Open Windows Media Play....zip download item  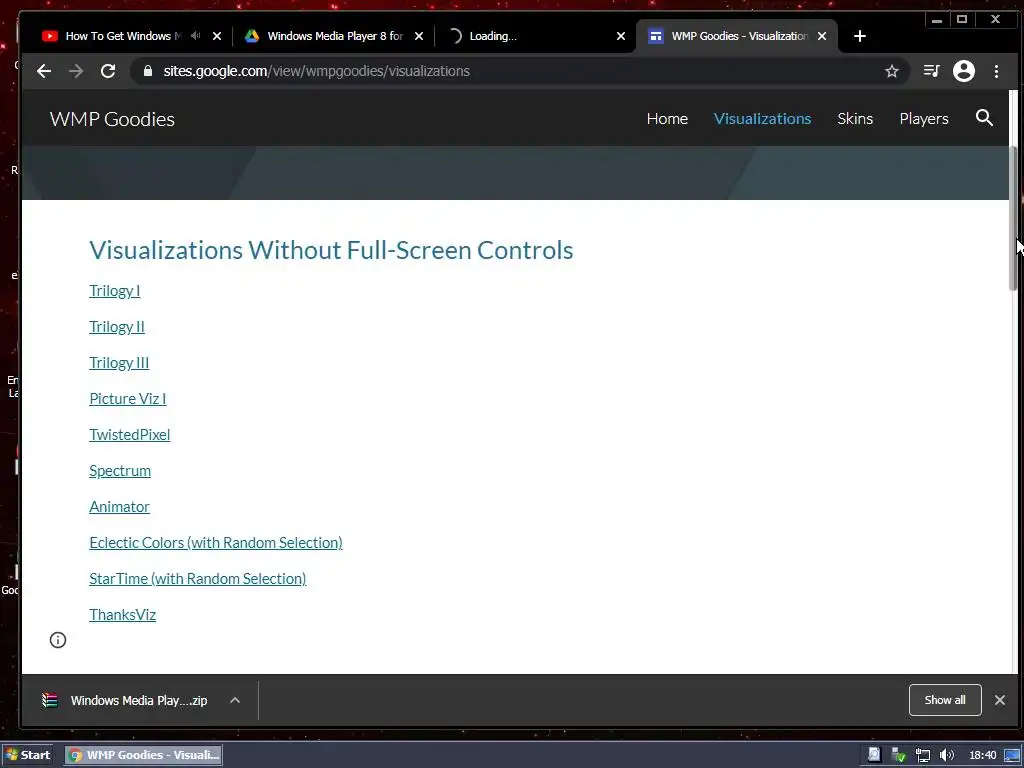click(139, 700)
